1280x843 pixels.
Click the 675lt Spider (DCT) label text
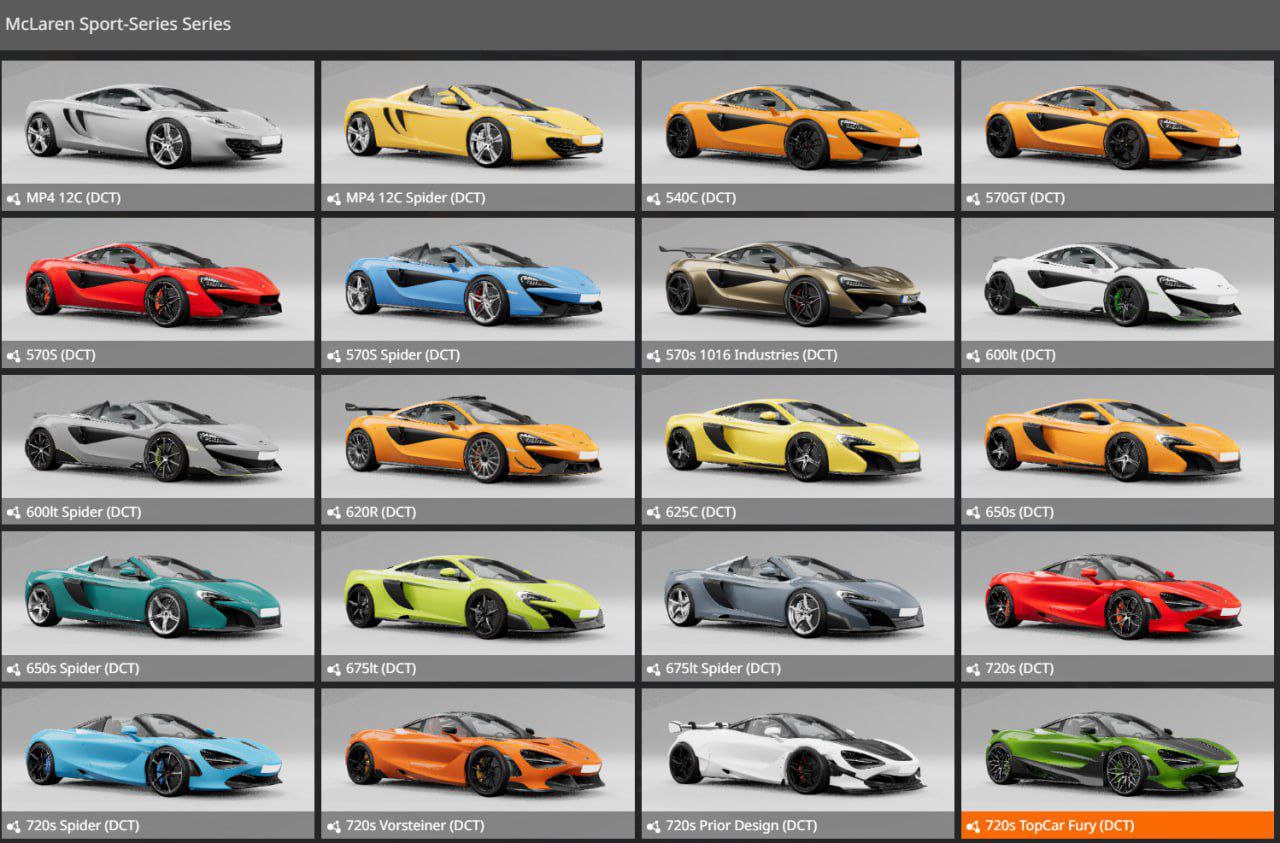pos(723,669)
